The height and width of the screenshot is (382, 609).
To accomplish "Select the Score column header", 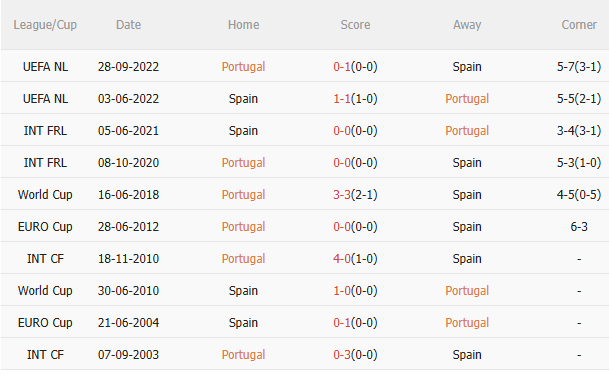I will [x=355, y=25].
